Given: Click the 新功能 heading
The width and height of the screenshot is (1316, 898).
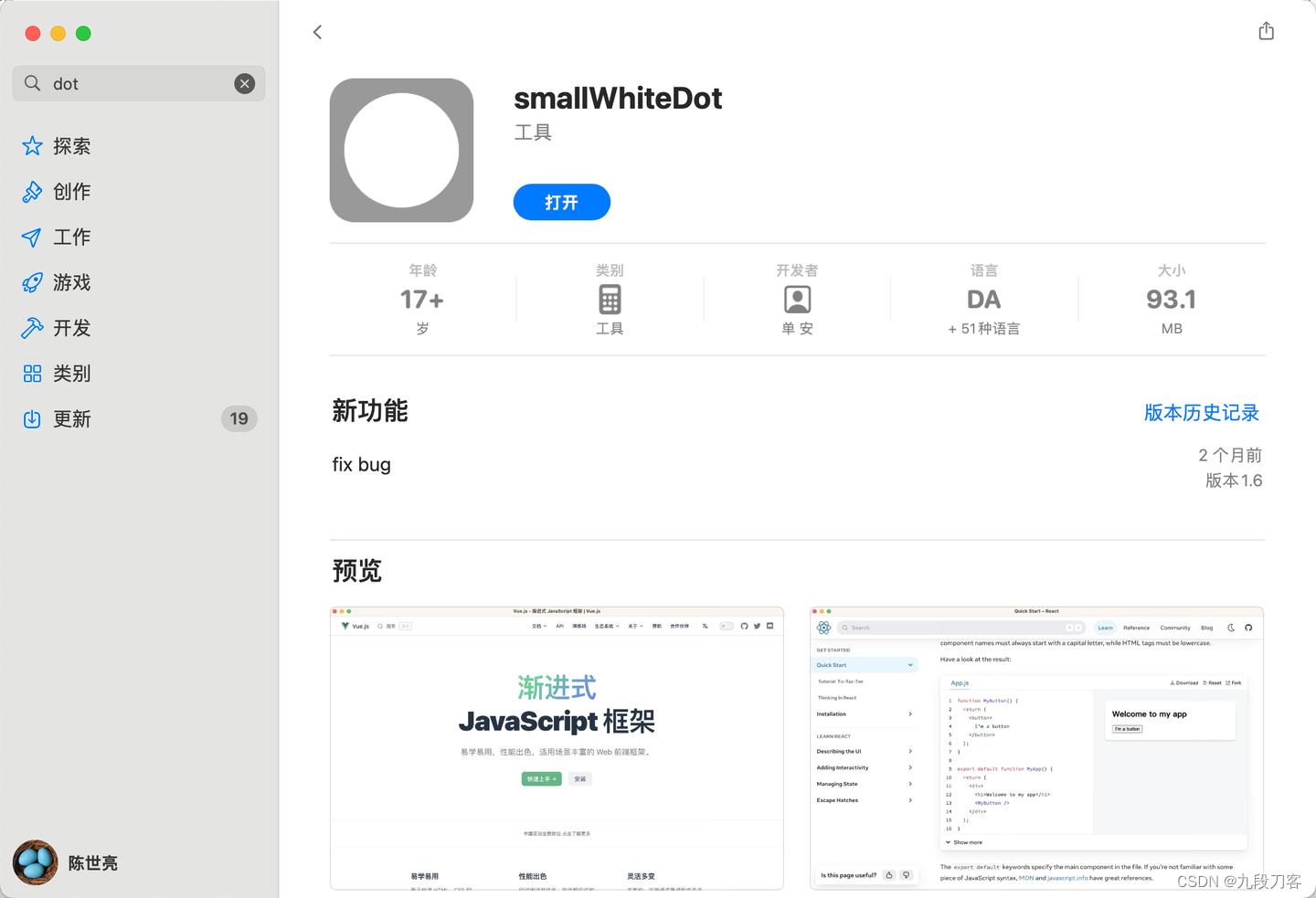Looking at the screenshot, I should (370, 411).
